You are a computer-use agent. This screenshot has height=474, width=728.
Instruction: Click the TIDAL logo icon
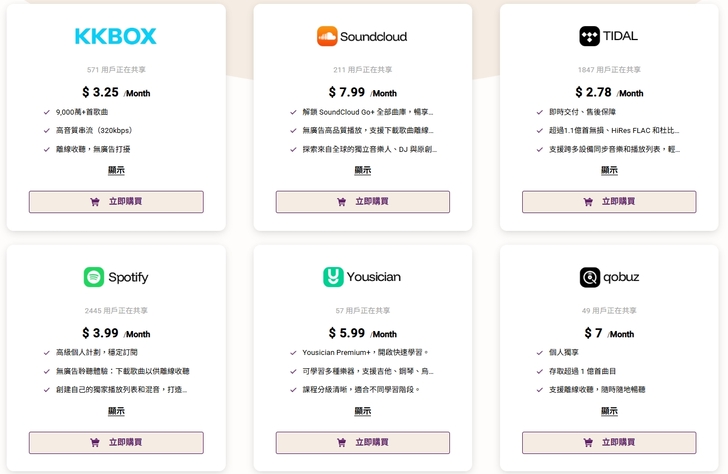(x=589, y=36)
